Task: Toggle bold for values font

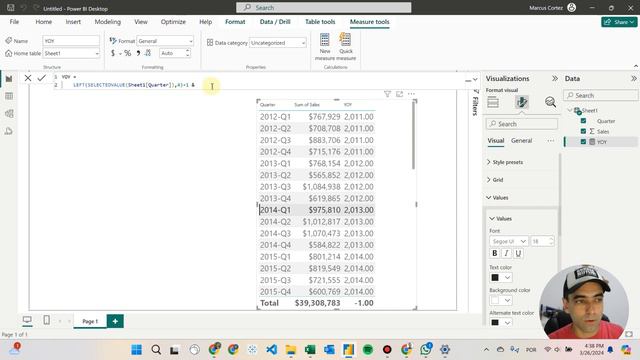Action: point(495,253)
